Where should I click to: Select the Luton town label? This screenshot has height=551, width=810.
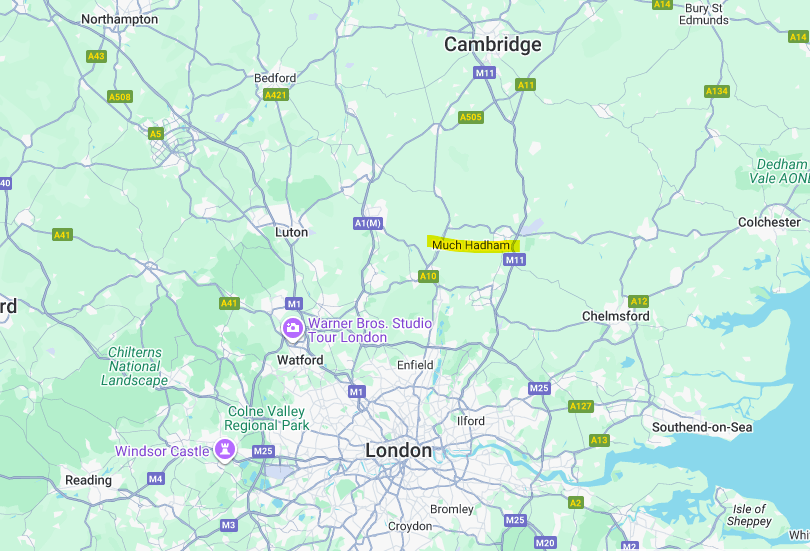click(x=291, y=232)
